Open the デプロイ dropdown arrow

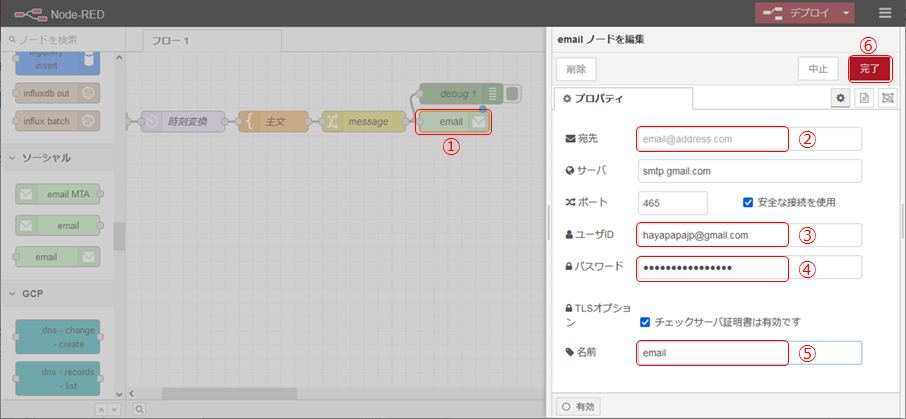pyautogui.click(x=848, y=13)
